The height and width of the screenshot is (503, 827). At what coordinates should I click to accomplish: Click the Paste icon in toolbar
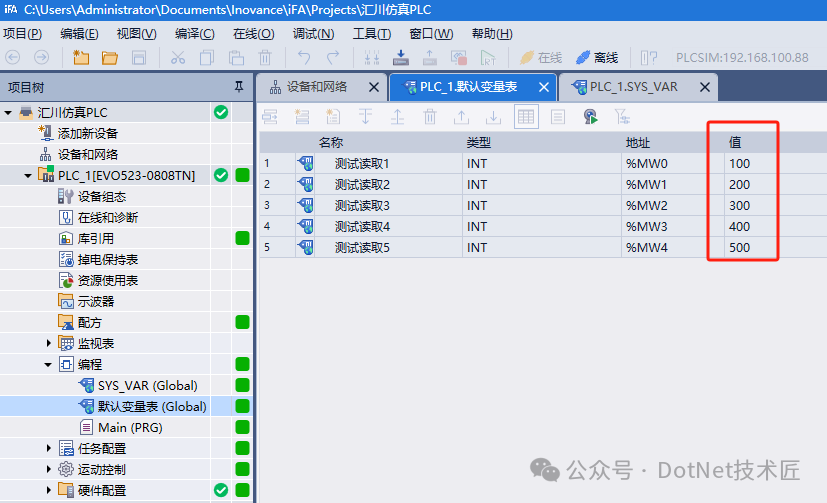(236, 57)
